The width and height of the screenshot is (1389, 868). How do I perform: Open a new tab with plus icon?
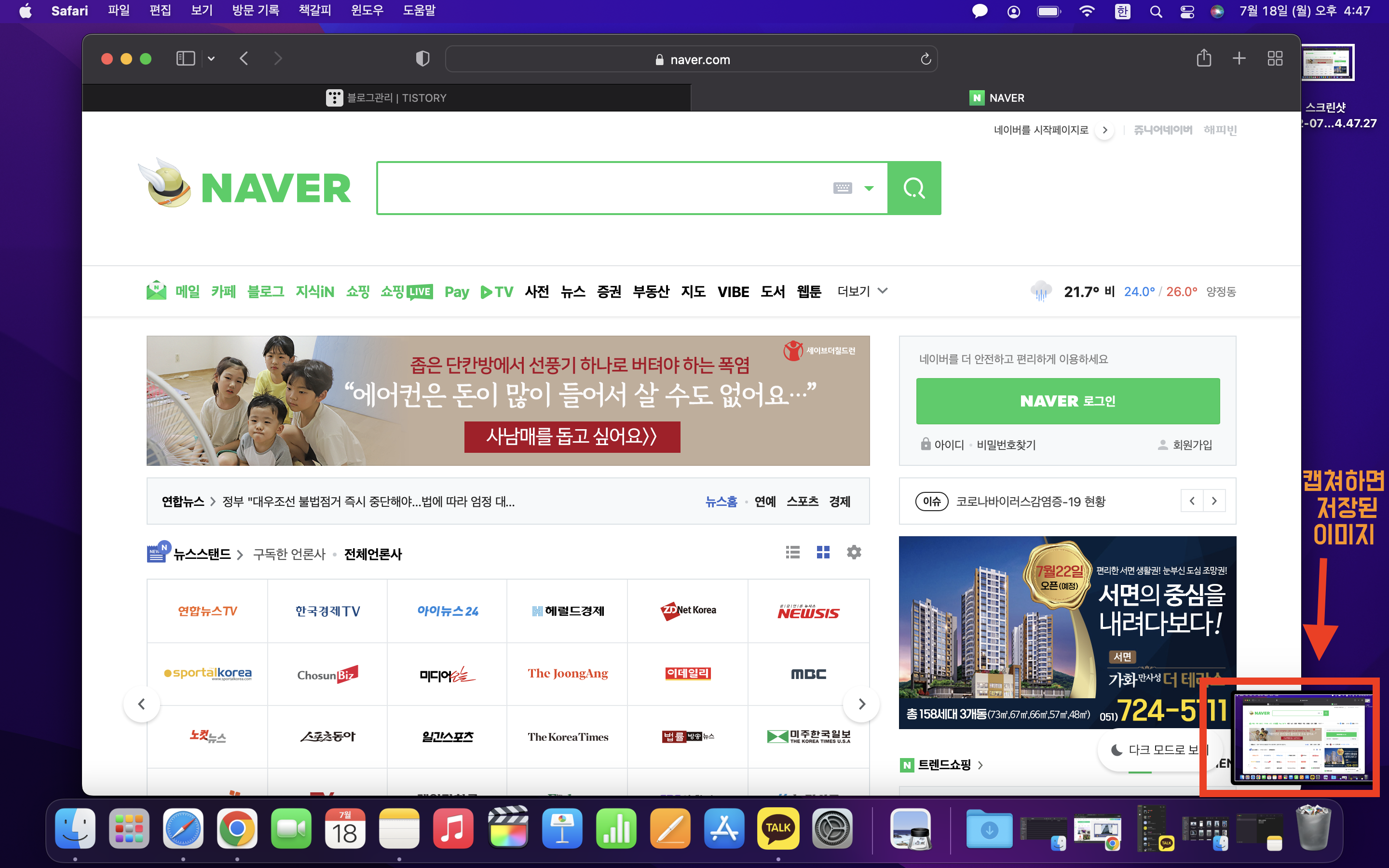(x=1239, y=58)
